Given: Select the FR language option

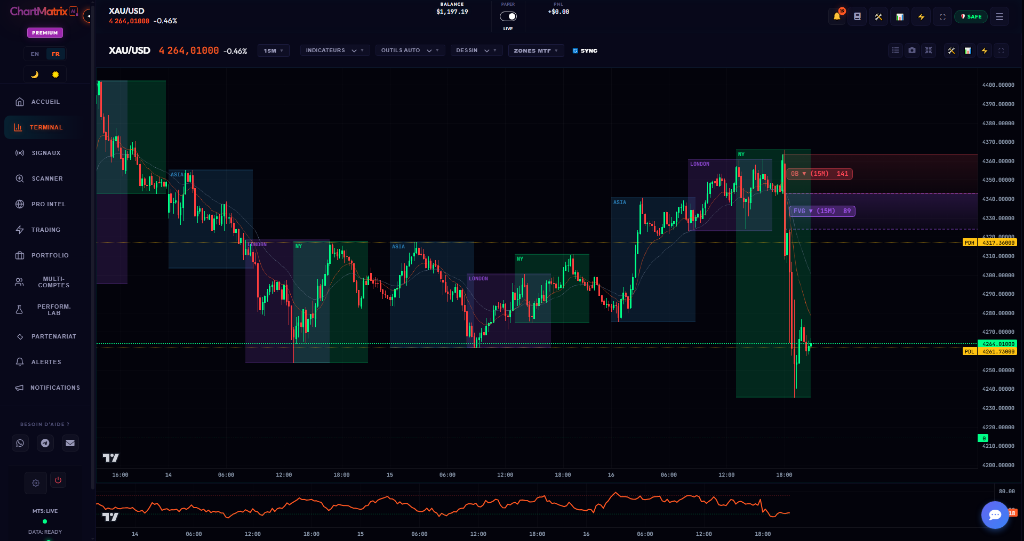Looking at the screenshot, I should 56,54.
